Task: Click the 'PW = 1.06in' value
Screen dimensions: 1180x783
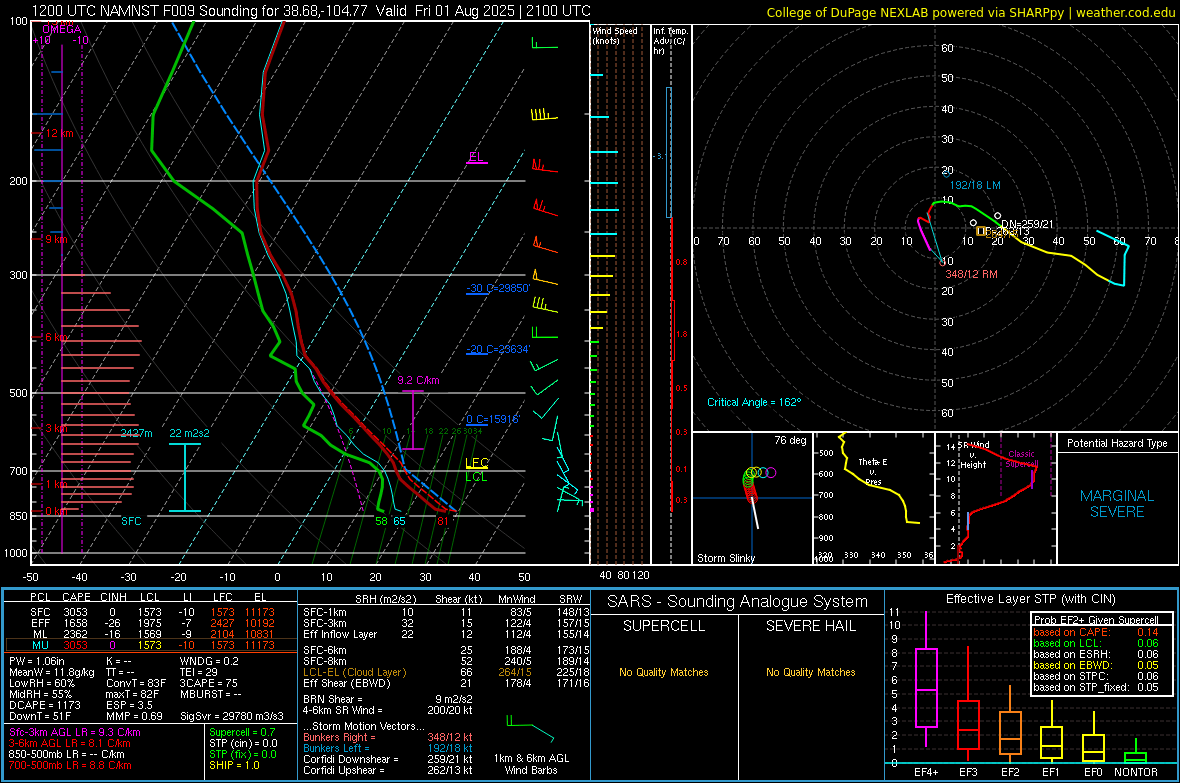Action: [x=36, y=661]
